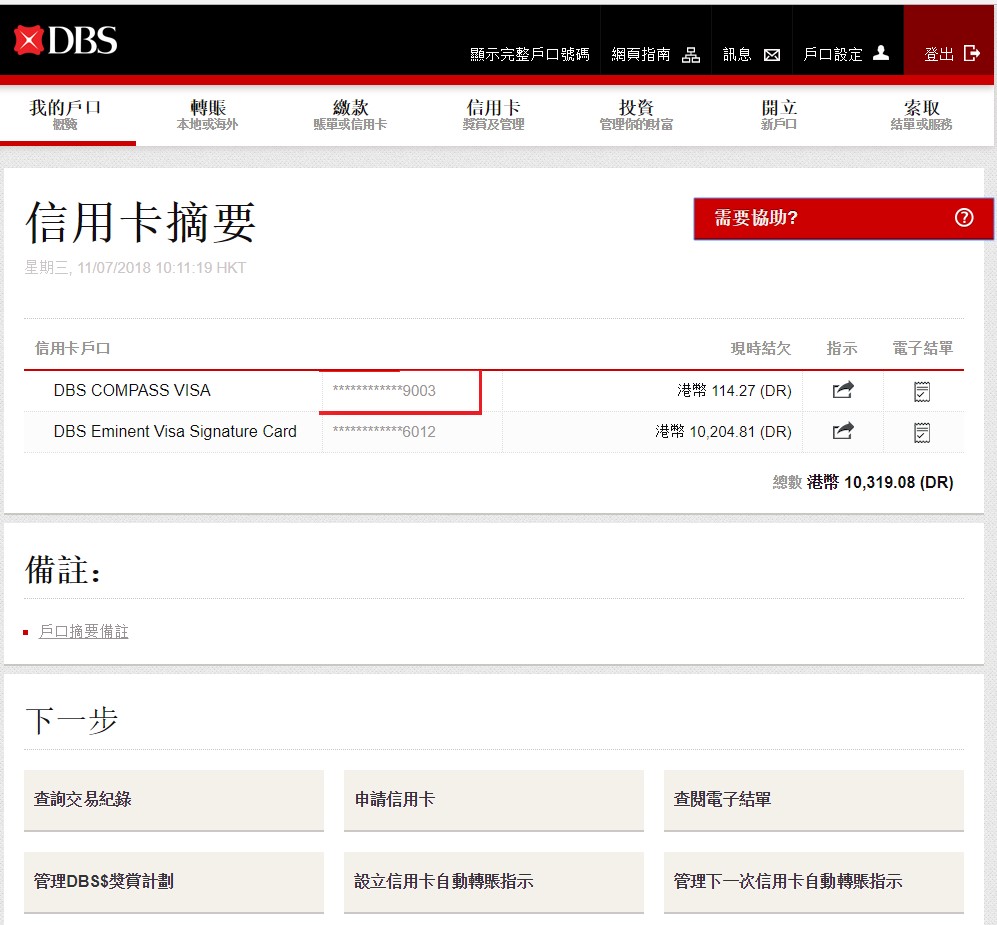The width and height of the screenshot is (997, 925).
Task: Open the site map icon
Action: click(x=691, y=55)
